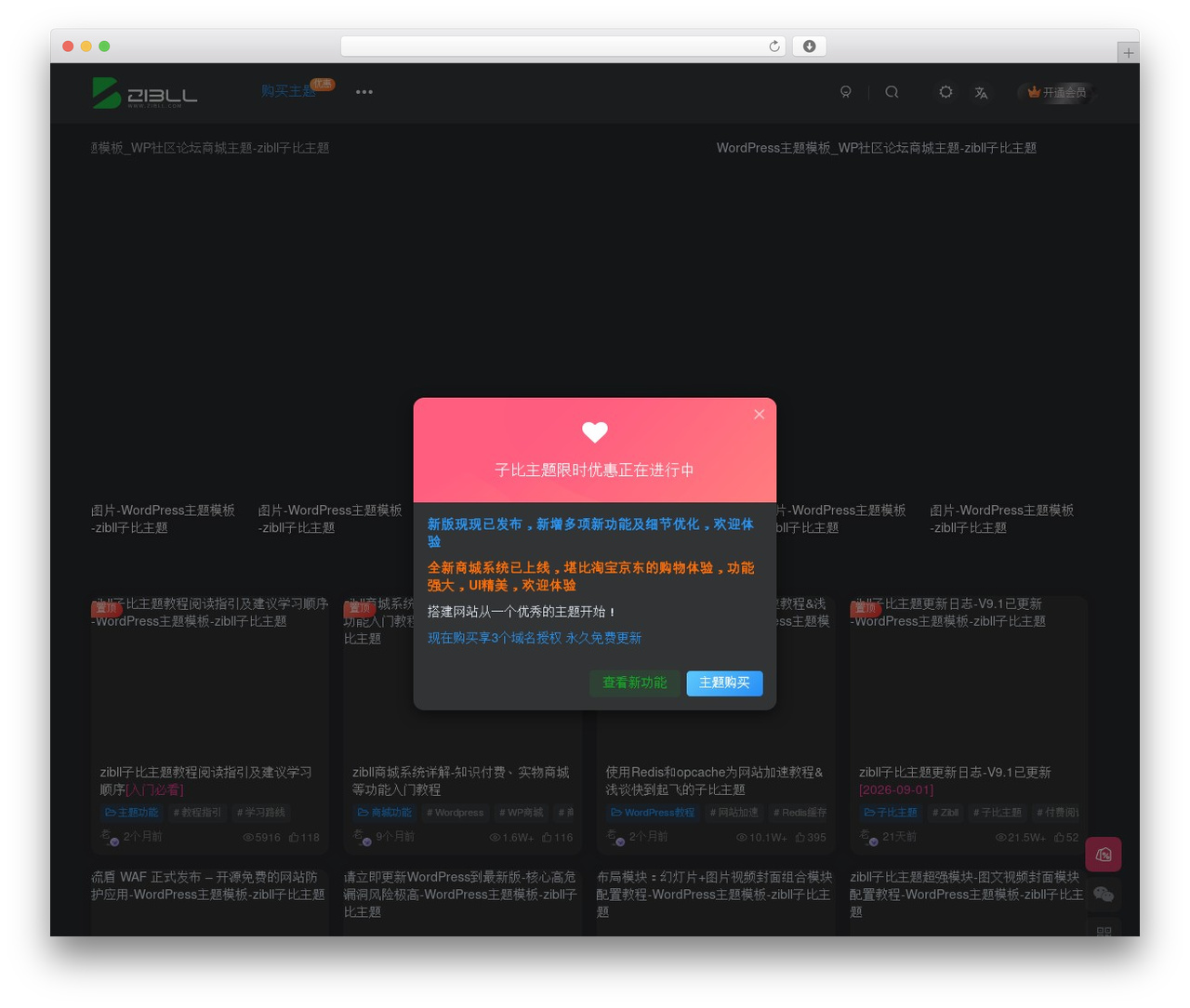Click the 10.1W+ views eye icon
This screenshot has width=1190, height=1008.
click(x=742, y=838)
